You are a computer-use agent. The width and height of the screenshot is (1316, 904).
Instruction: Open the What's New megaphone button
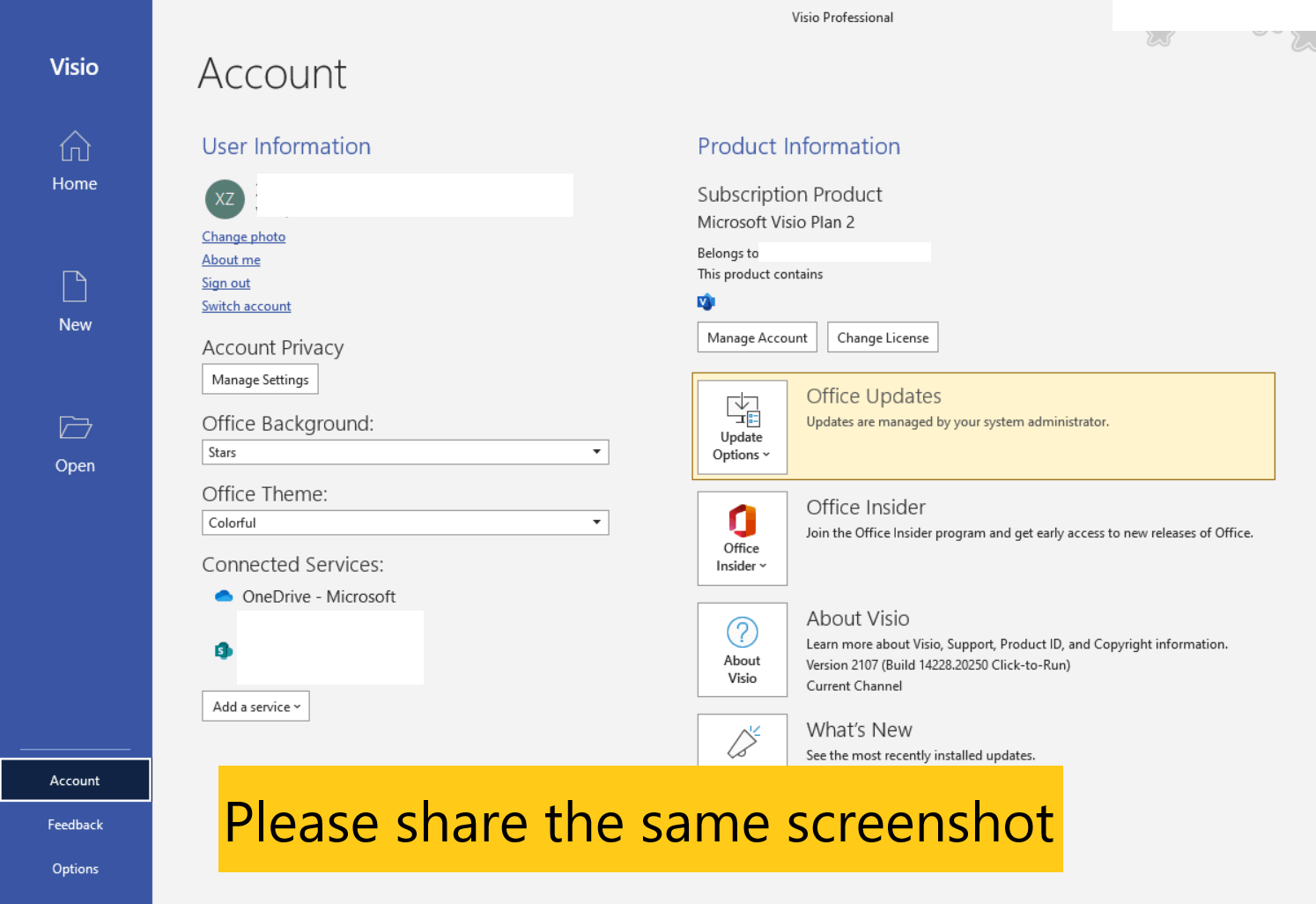tap(743, 740)
